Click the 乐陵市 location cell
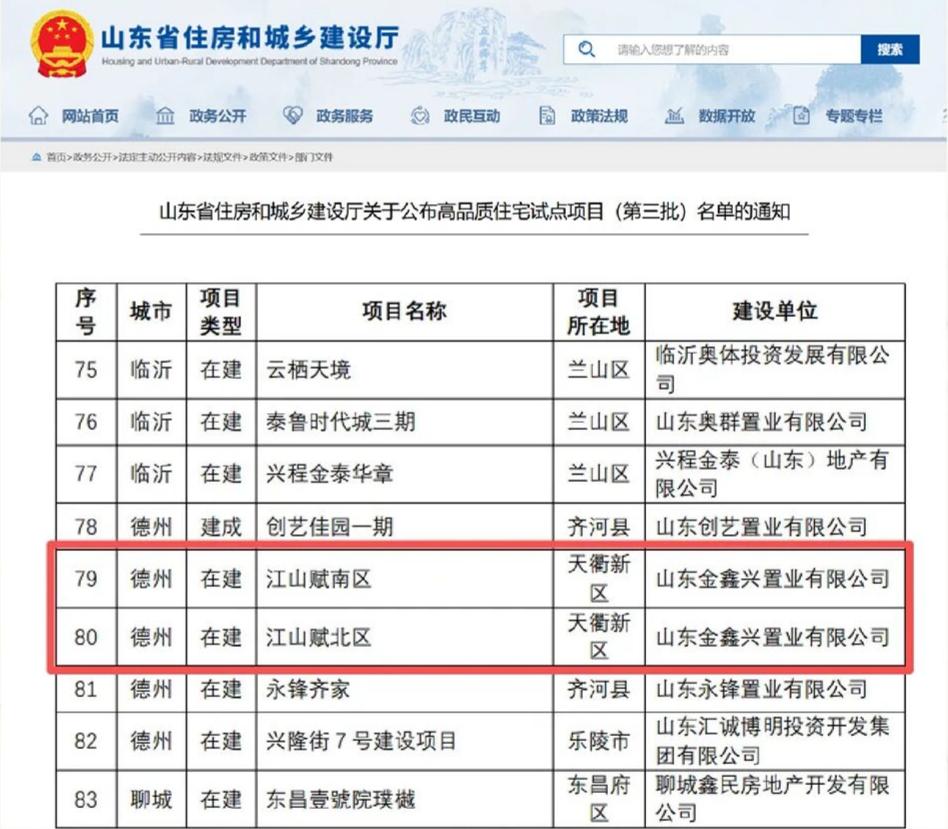 point(599,741)
